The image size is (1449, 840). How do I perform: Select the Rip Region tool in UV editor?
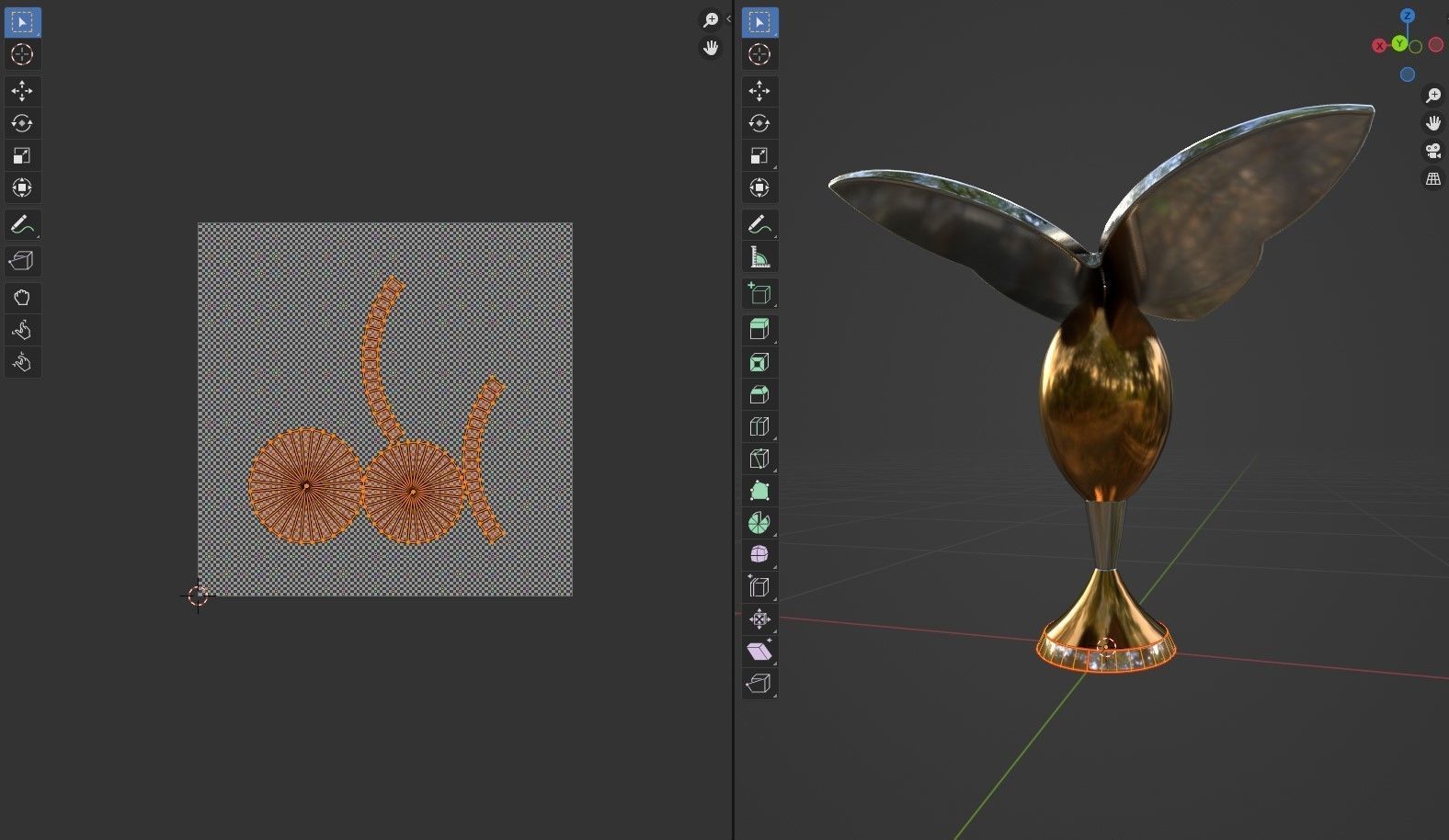click(x=22, y=261)
